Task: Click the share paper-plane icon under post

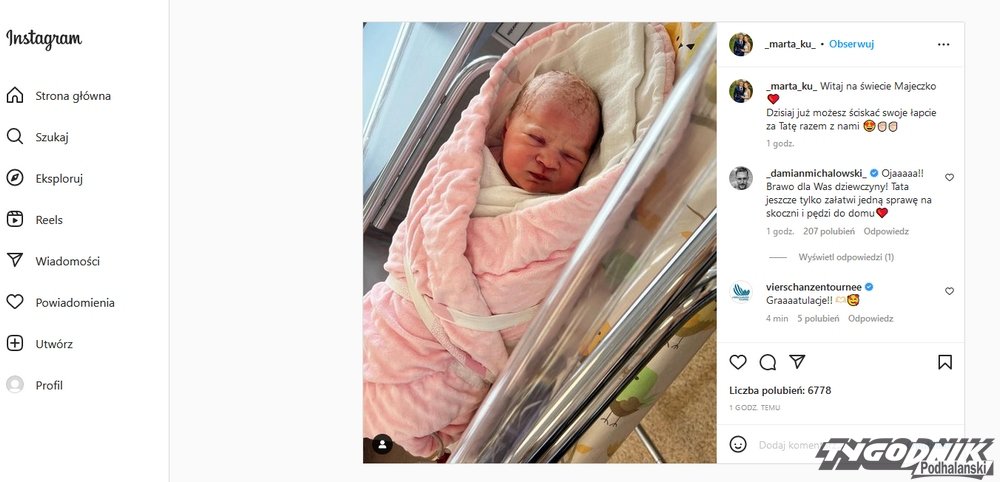Action: (797, 362)
